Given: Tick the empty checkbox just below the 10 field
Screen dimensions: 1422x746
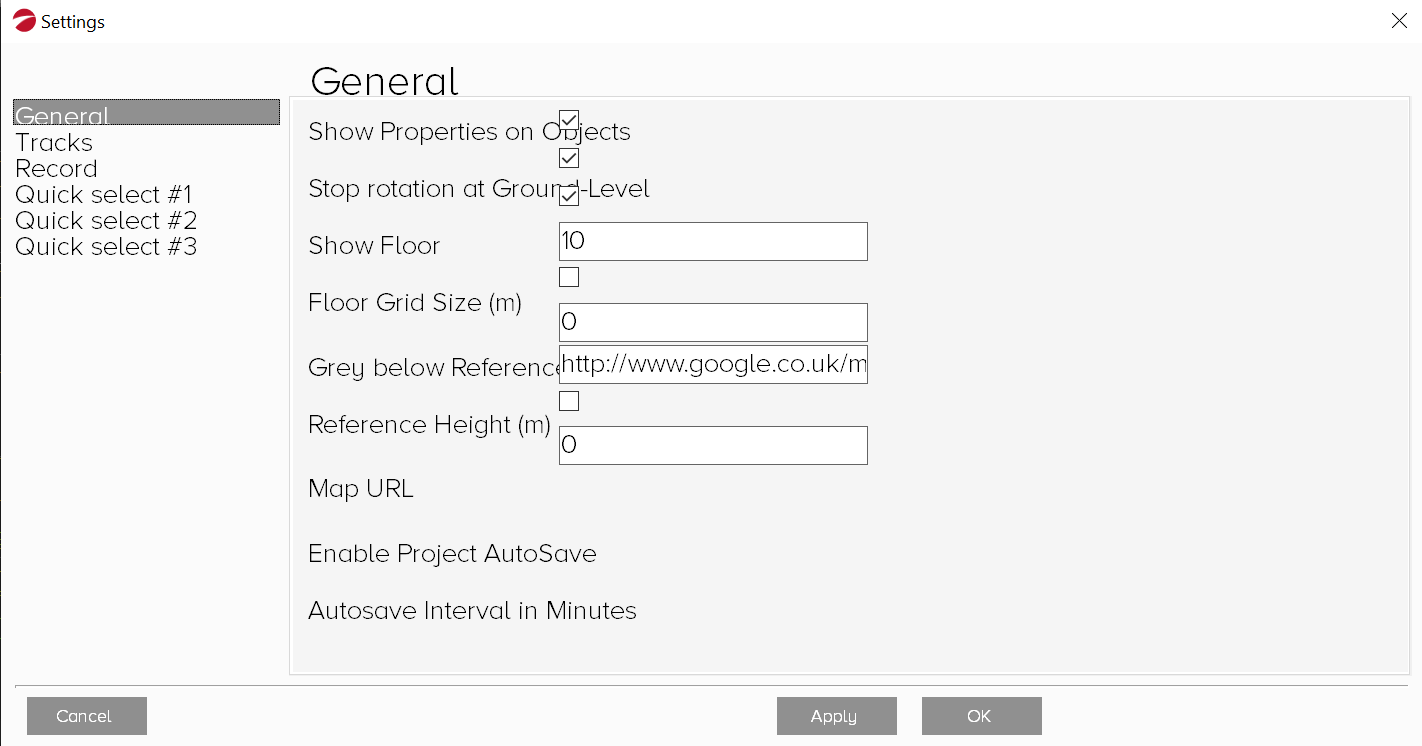Looking at the screenshot, I should coord(569,277).
